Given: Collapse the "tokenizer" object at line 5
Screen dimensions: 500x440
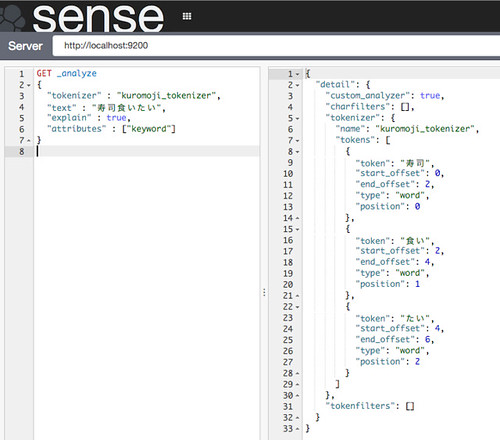Looking at the screenshot, I should (298, 118).
